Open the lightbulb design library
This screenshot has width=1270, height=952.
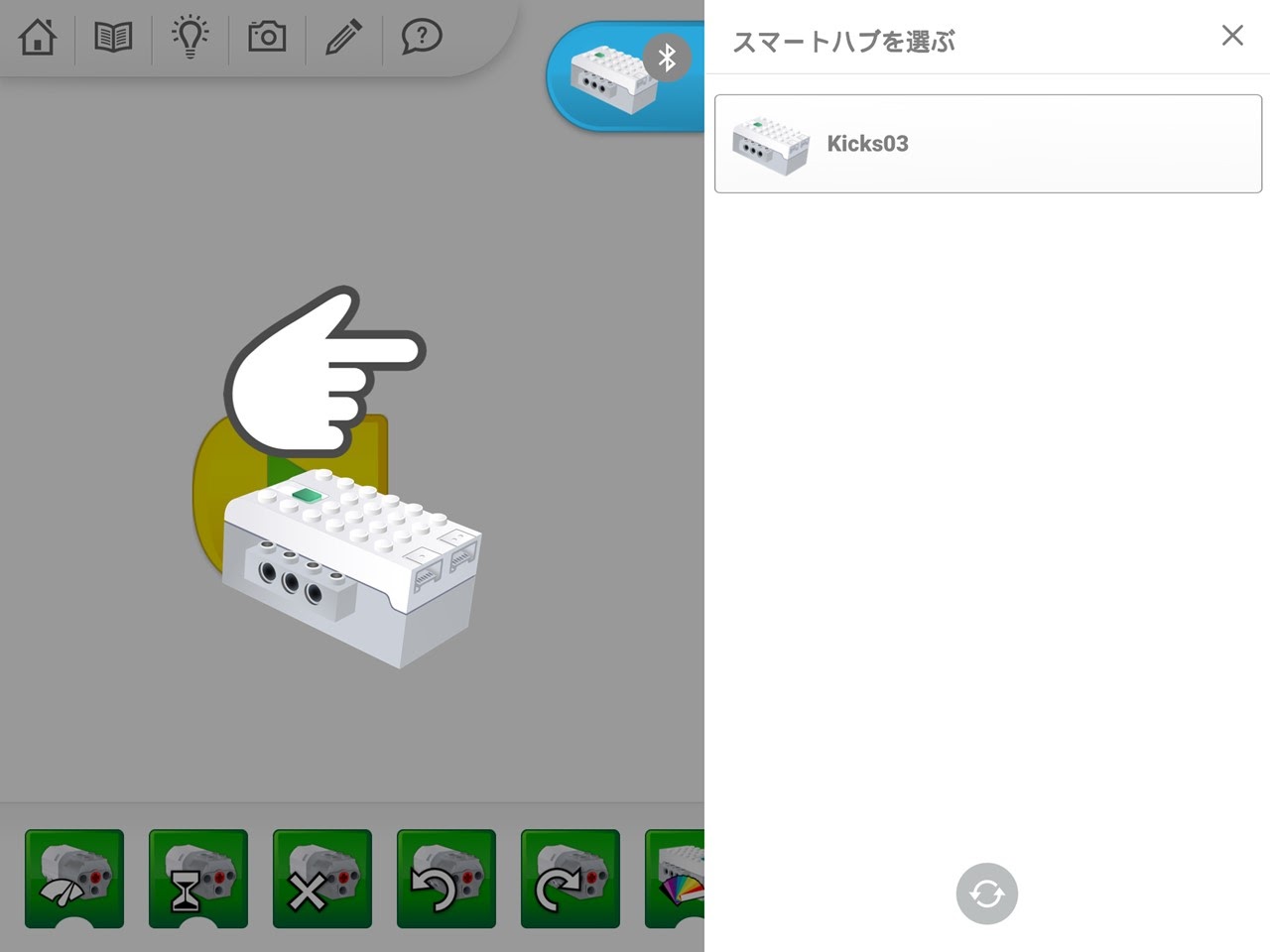pos(190,38)
